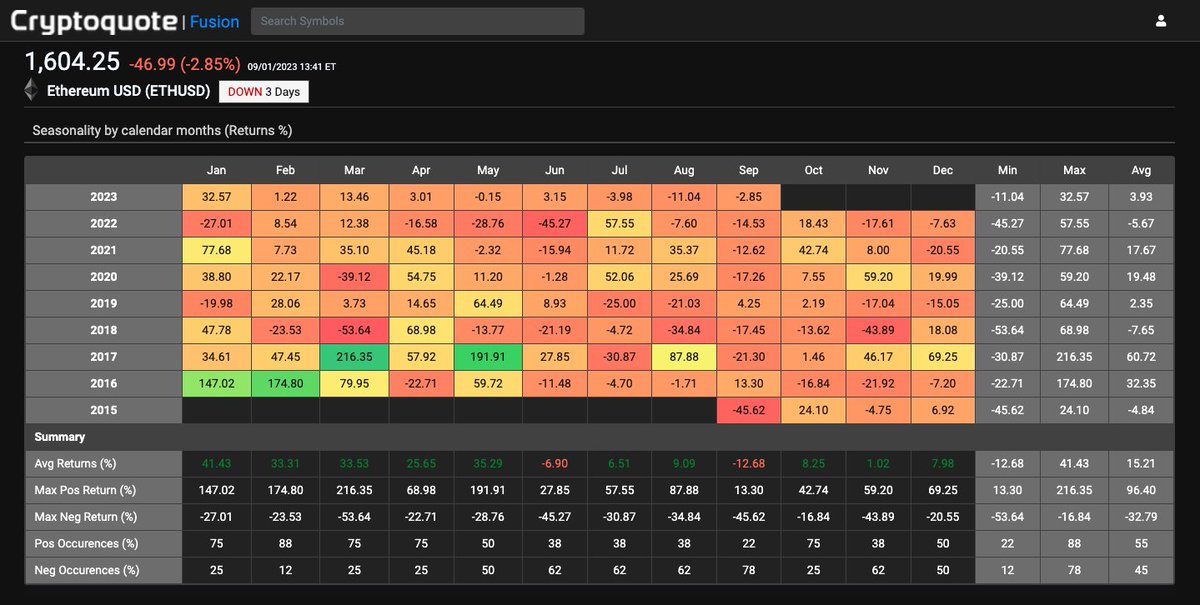Select the Sep column header
1200x605 pixels.
749,170
